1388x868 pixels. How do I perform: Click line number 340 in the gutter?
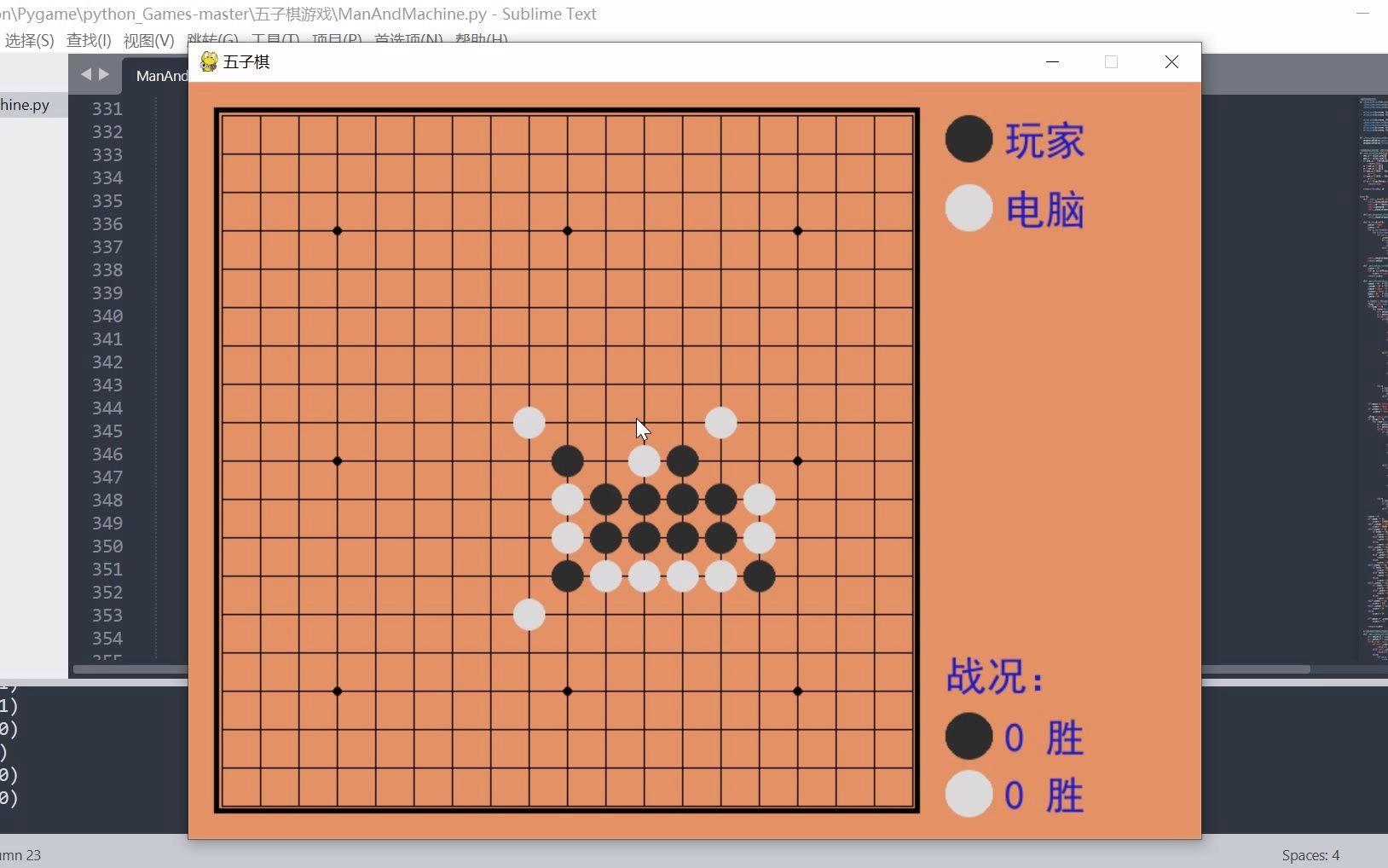pyautogui.click(x=107, y=315)
